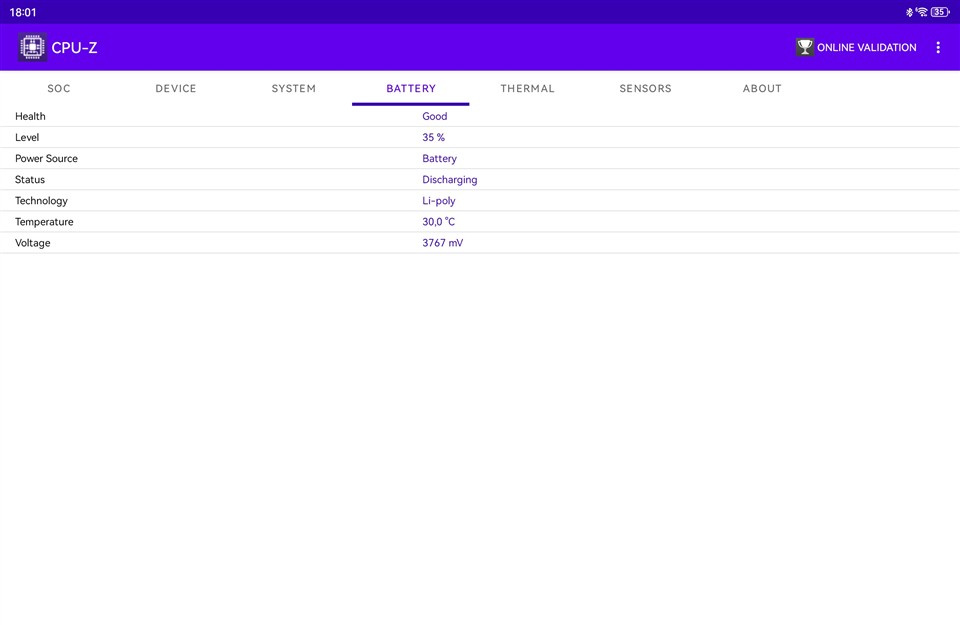This screenshot has width=960, height=625.
Task: Open the DEVICE tab
Action: (176, 88)
